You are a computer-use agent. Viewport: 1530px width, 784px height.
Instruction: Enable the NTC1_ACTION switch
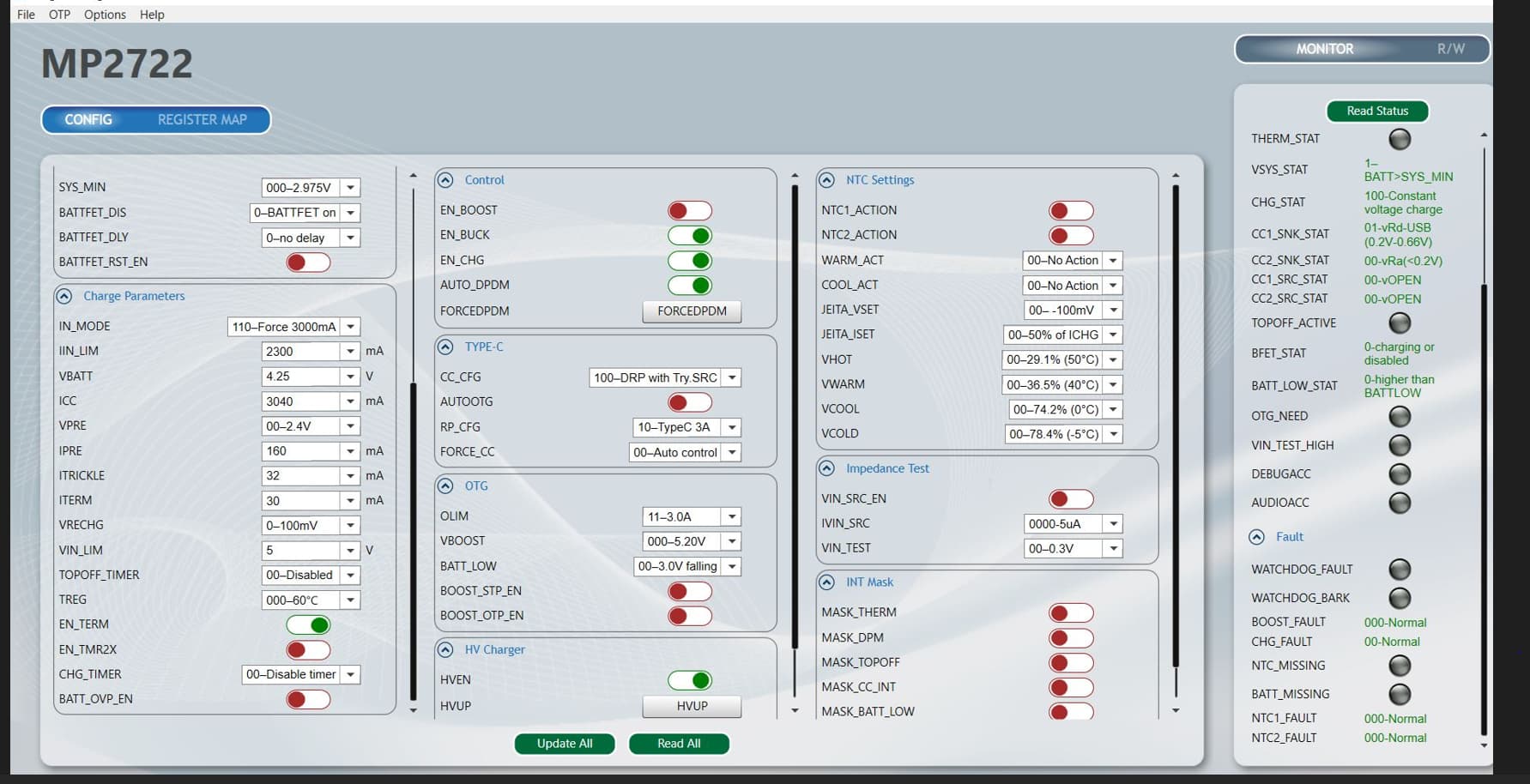click(1071, 211)
